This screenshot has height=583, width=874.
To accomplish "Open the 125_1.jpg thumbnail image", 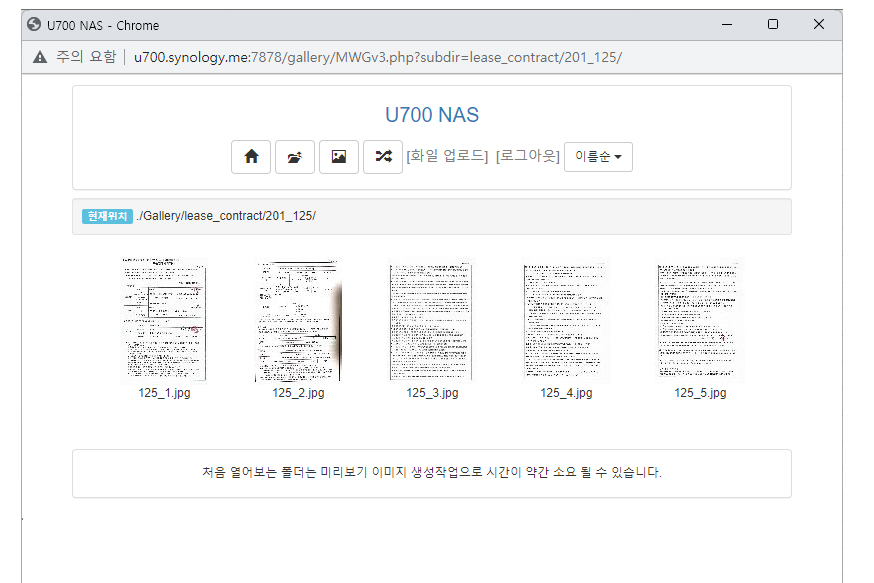I will (x=164, y=320).
